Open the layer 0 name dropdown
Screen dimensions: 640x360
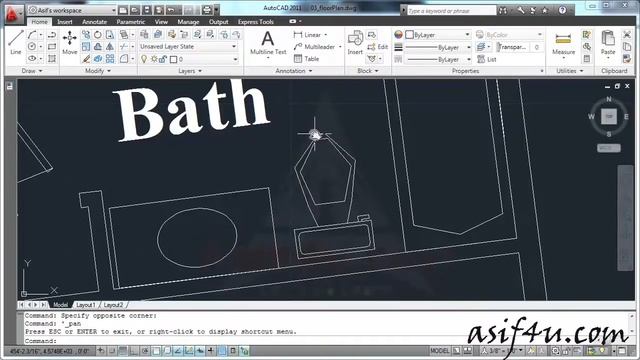[188, 59]
